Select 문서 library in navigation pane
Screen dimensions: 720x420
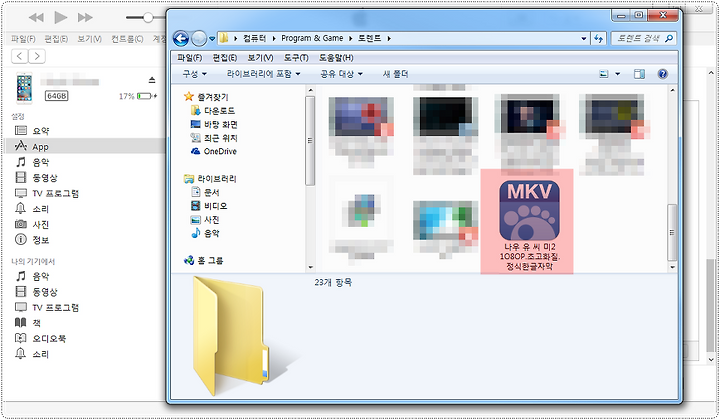(205, 192)
